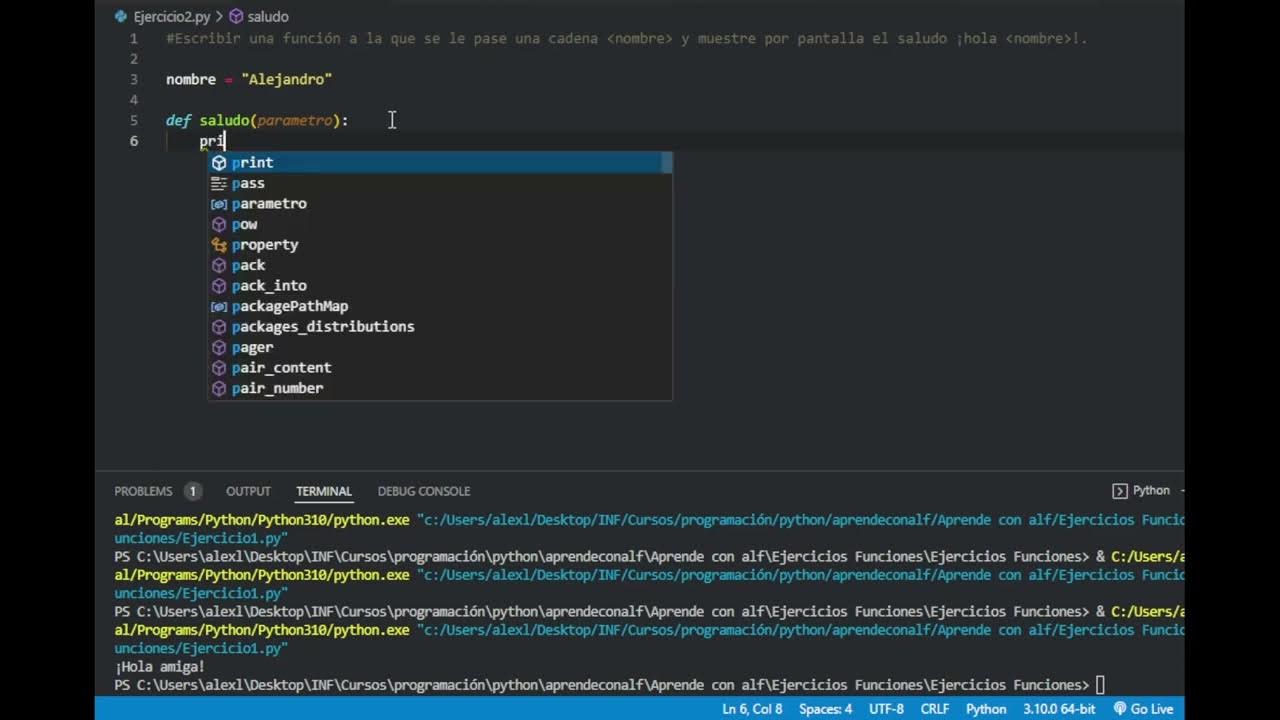Select the 3.10.0 64-bit interpreter
This screenshot has width=1280, height=720.
coord(1059,709)
